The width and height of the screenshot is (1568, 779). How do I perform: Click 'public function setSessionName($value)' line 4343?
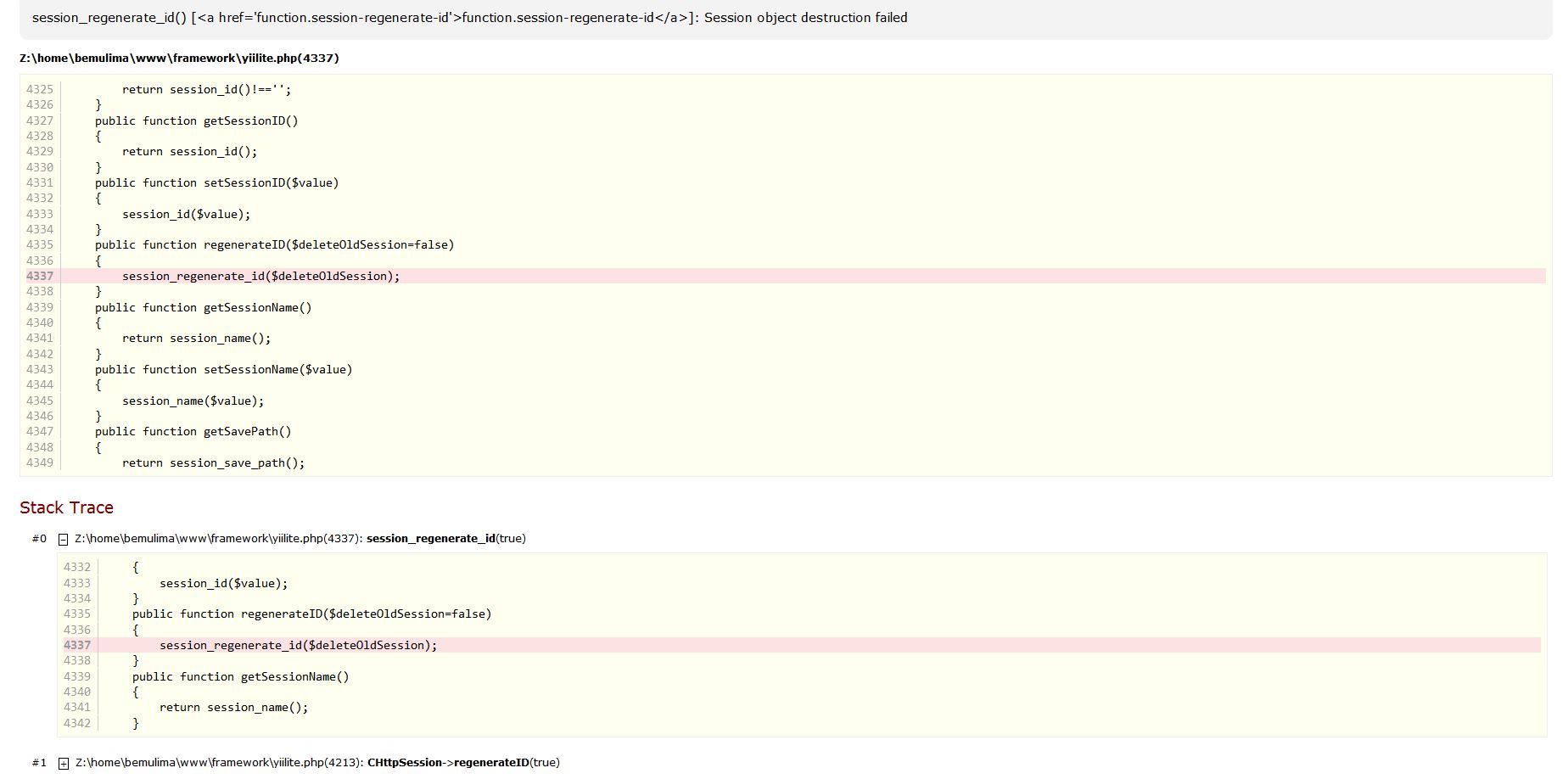coord(224,369)
